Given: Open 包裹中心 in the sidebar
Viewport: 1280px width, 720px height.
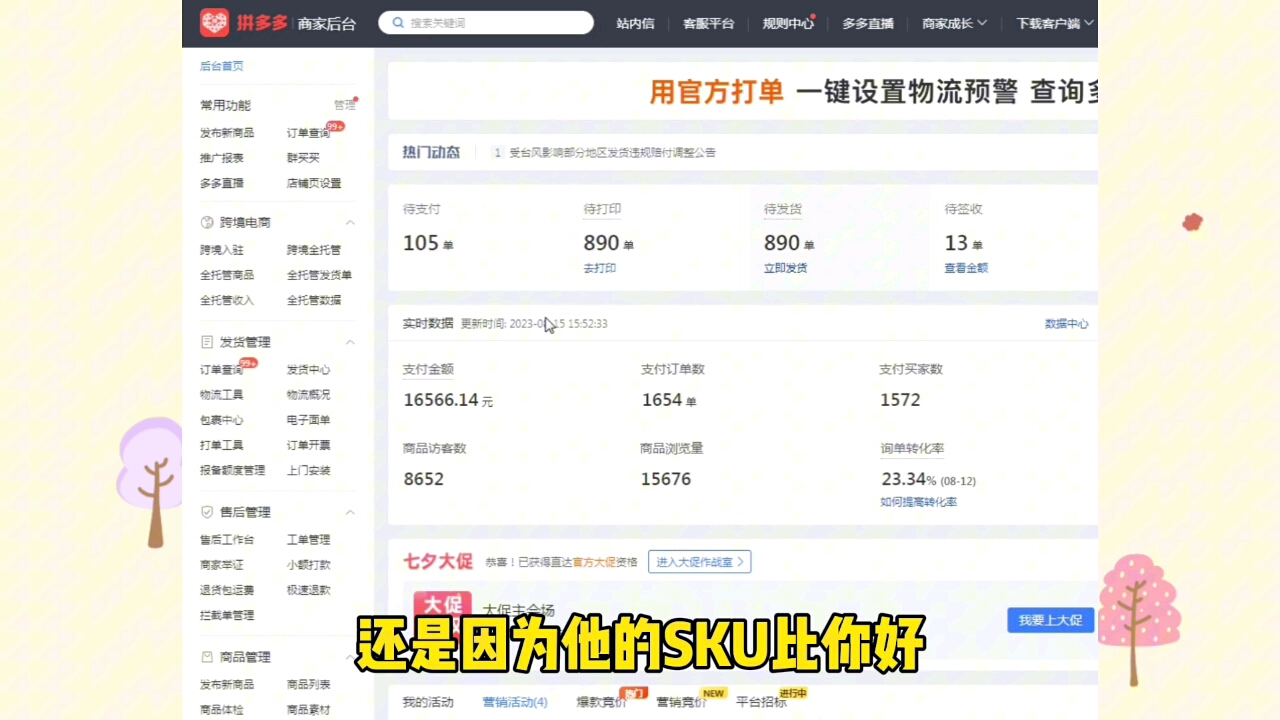Looking at the screenshot, I should click(x=222, y=420).
